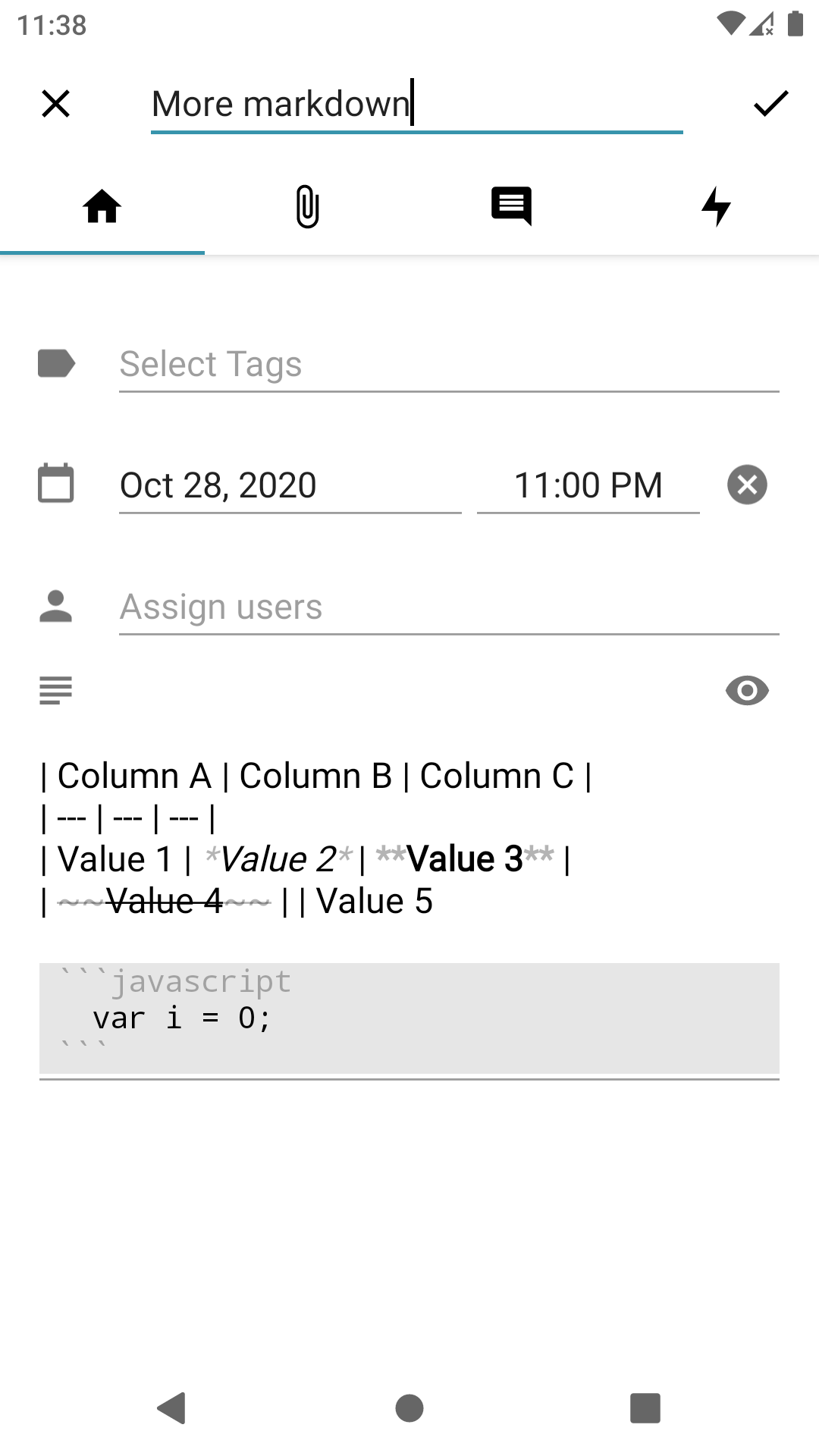819x1456 pixels.
Task: Tap the Android back navigation button
Action: tap(172, 1408)
